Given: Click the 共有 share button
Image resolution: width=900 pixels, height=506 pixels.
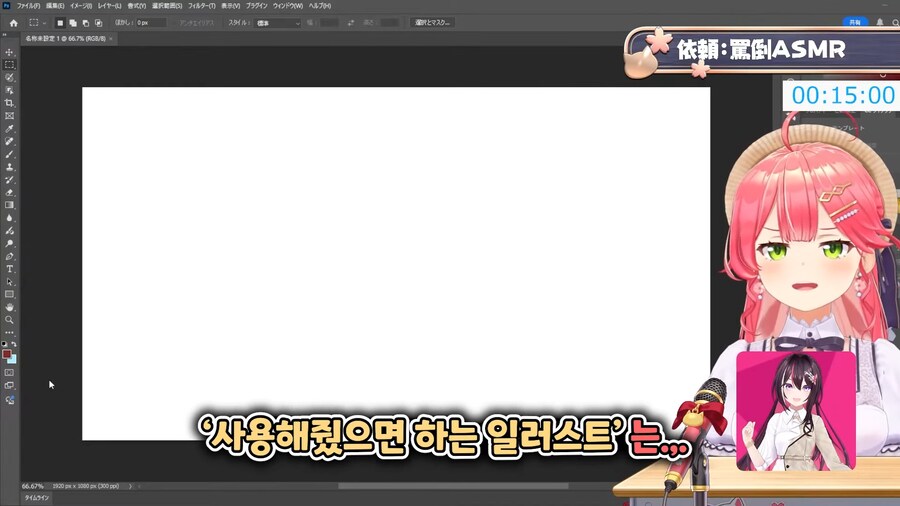Looking at the screenshot, I should coord(855,22).
